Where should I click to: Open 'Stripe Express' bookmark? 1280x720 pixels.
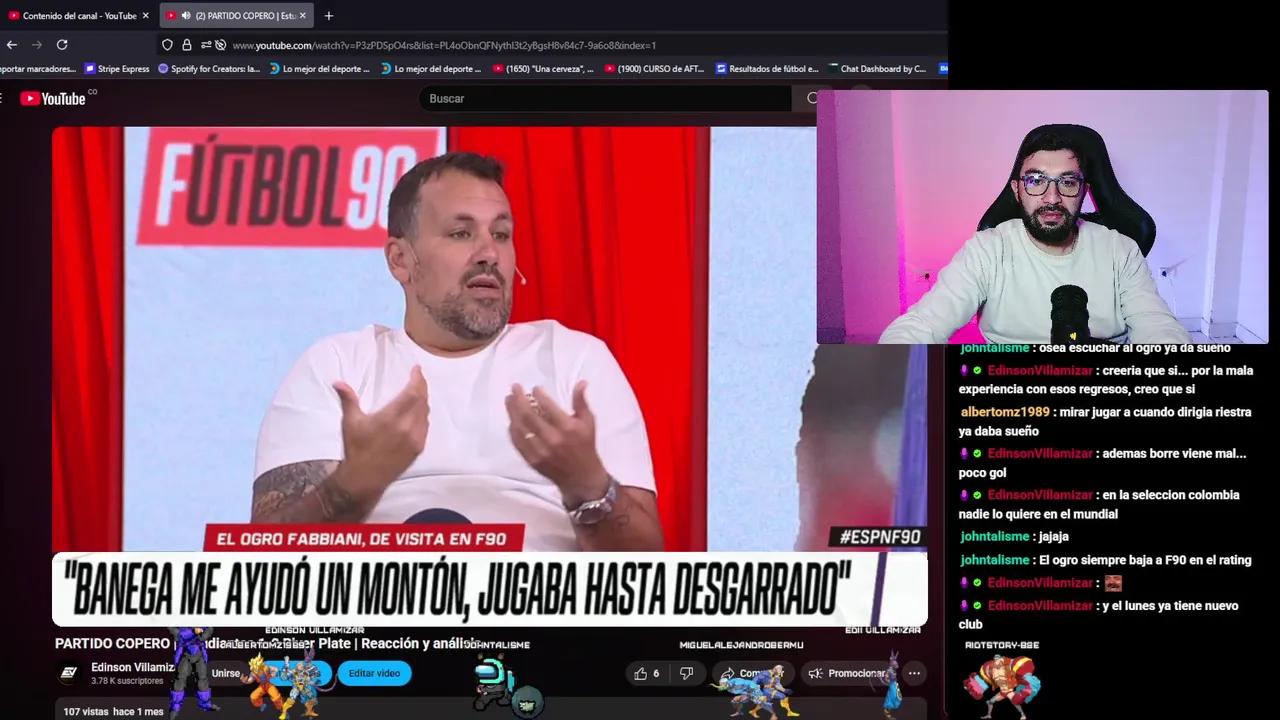pyautogui.click(x=117, y=69)
